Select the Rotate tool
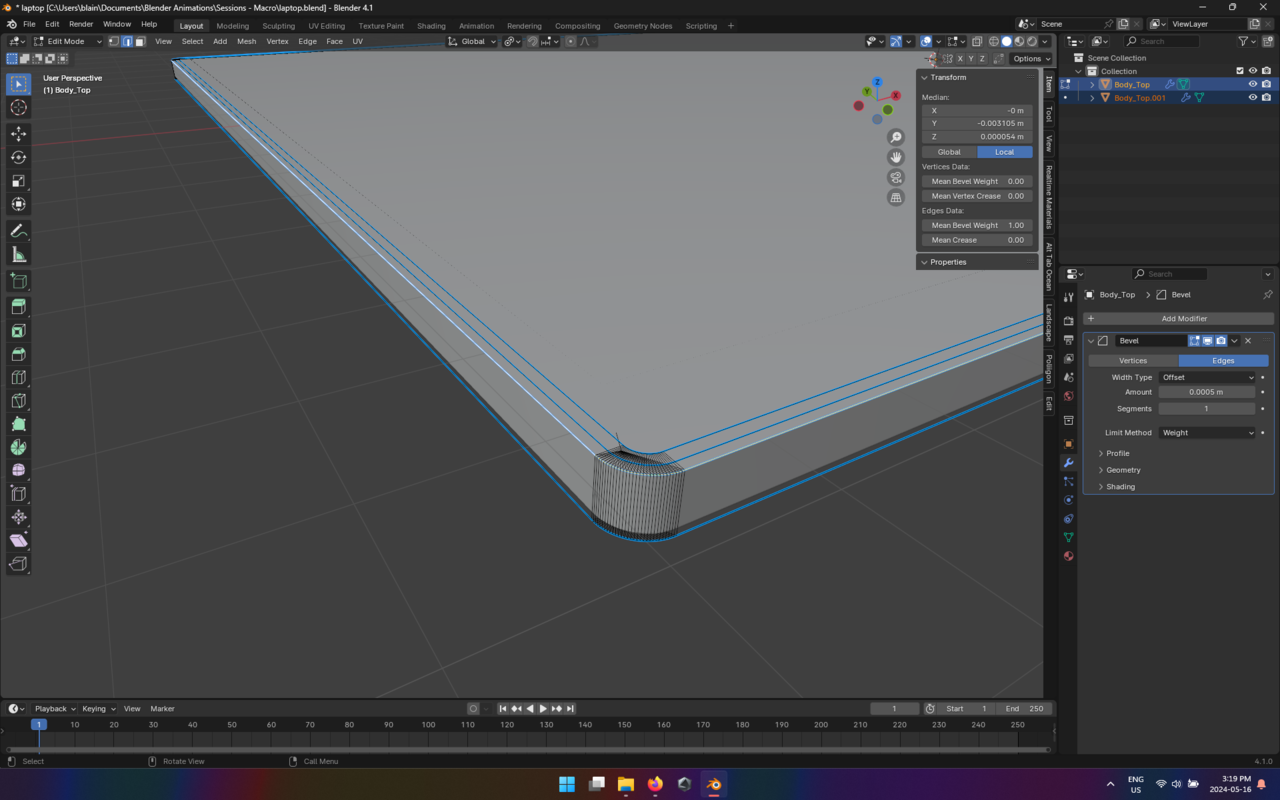The height and width of the screenshot is (800, 1280). point(18,157)
